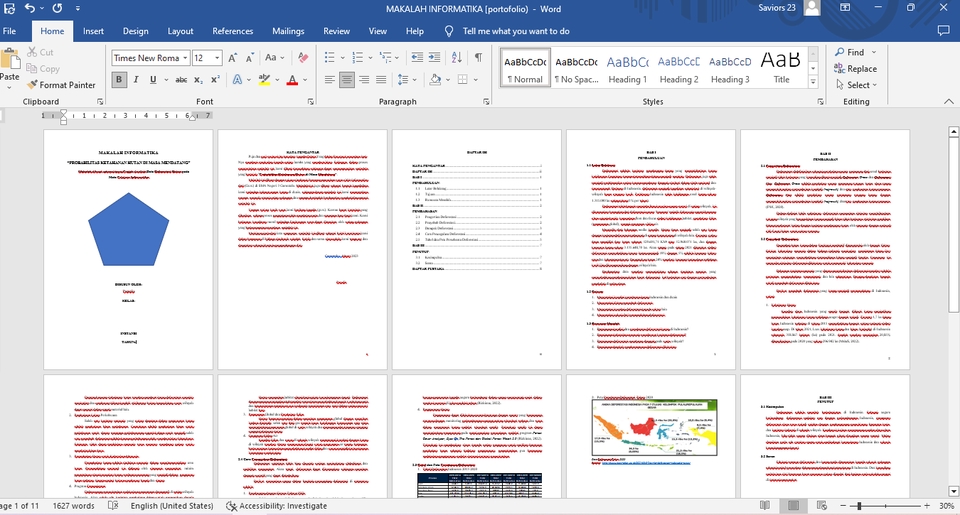960x515 pixels.
Task: Switch to Read Mode view icon
Action: pos(765,506)
